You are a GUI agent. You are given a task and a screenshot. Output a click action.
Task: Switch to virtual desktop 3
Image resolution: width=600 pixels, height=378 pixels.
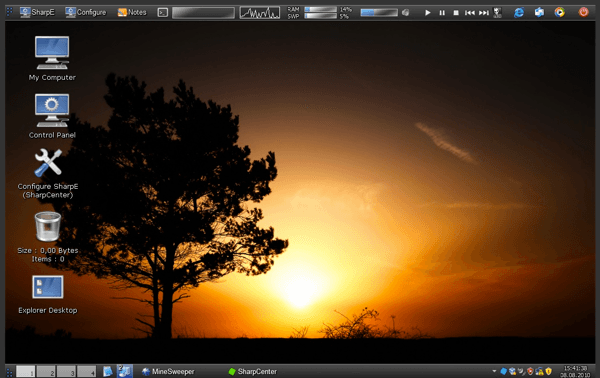pyautogui.click(x=66, y=371)
